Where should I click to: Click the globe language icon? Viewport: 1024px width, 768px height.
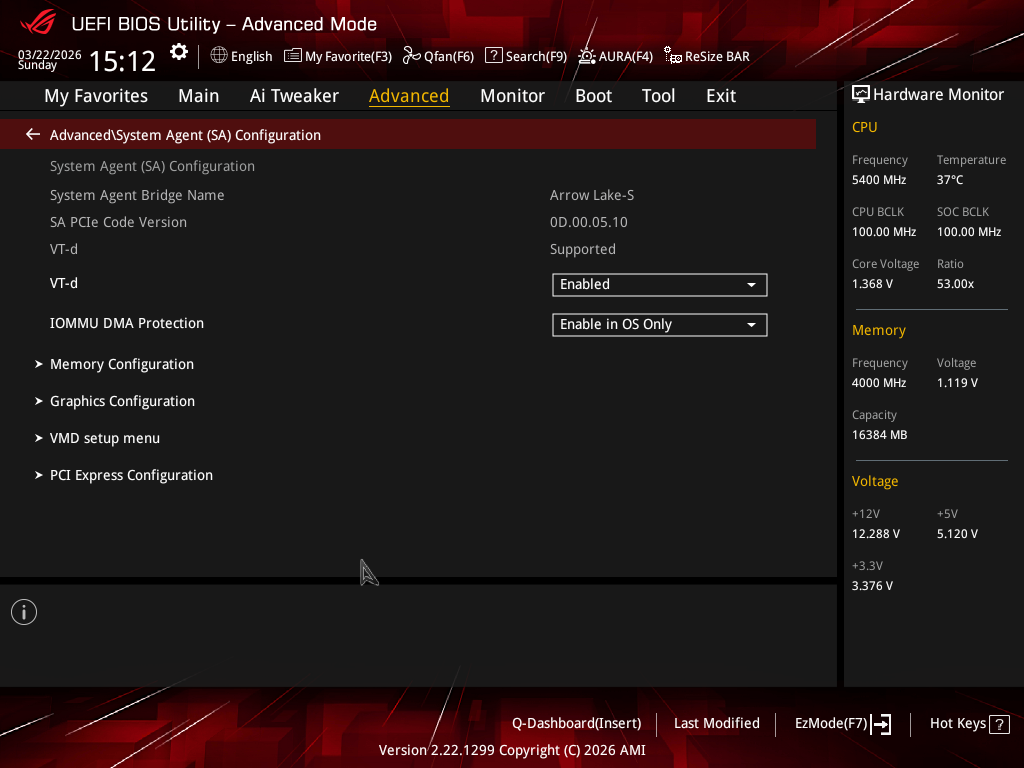219,56
